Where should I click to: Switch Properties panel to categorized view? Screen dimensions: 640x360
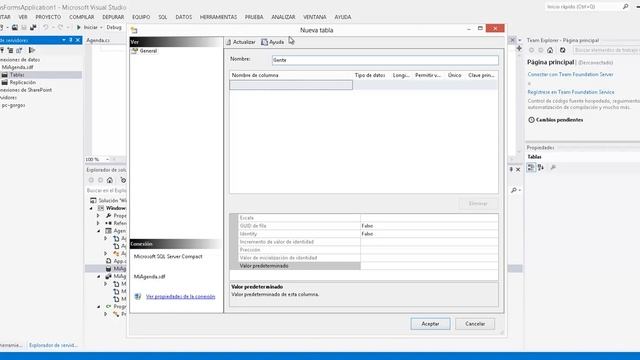pyautogui.click(x=531, y=167)
